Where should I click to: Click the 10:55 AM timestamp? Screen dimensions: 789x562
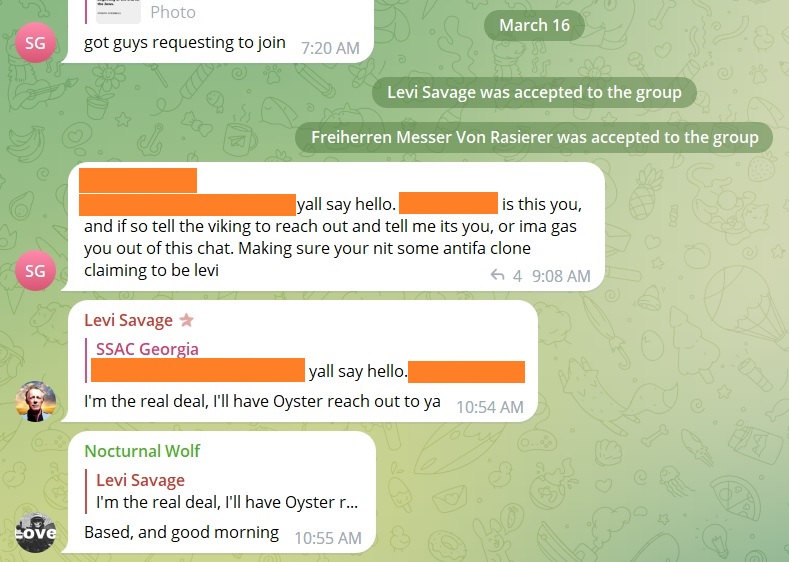tap(328, 538)
